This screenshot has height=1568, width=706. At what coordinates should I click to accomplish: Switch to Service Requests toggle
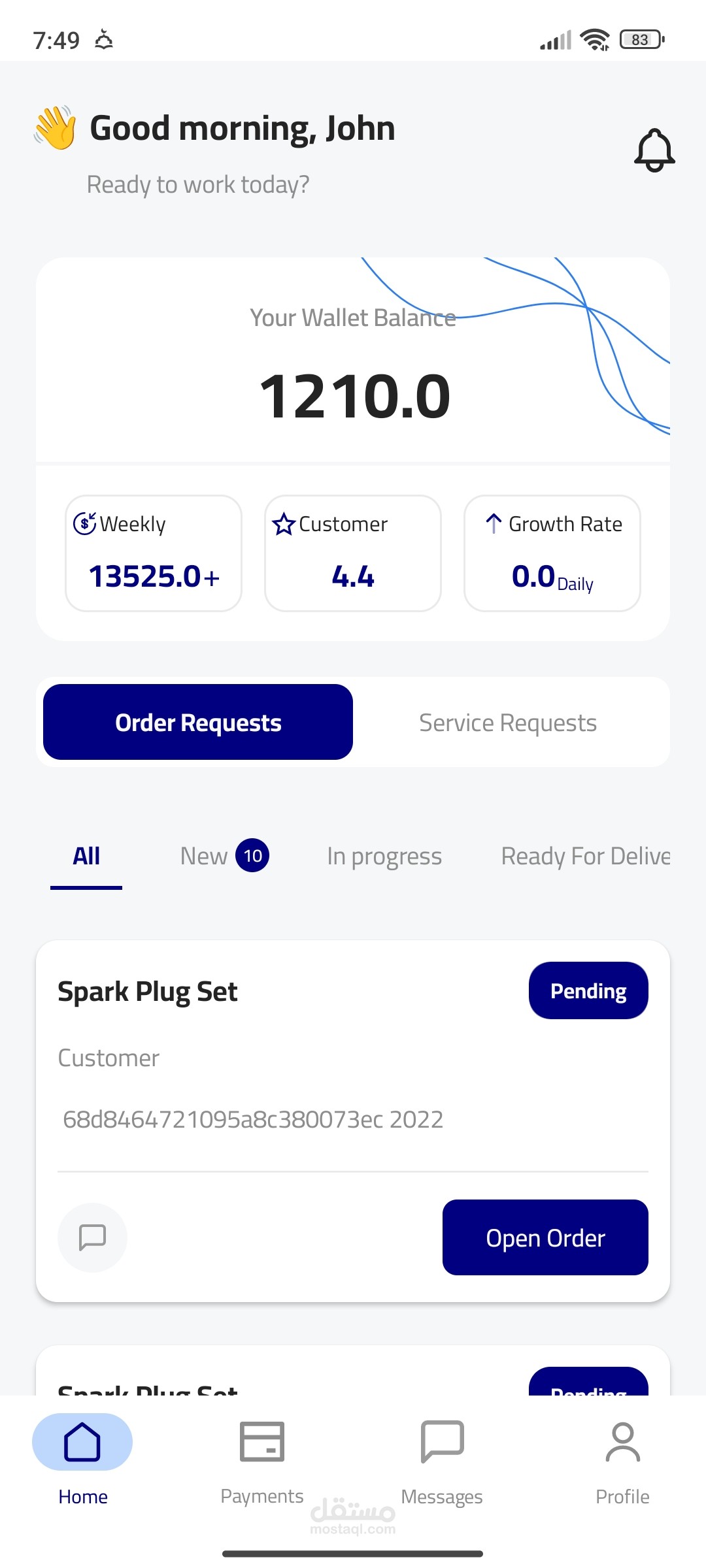click(x=508, y=723)
